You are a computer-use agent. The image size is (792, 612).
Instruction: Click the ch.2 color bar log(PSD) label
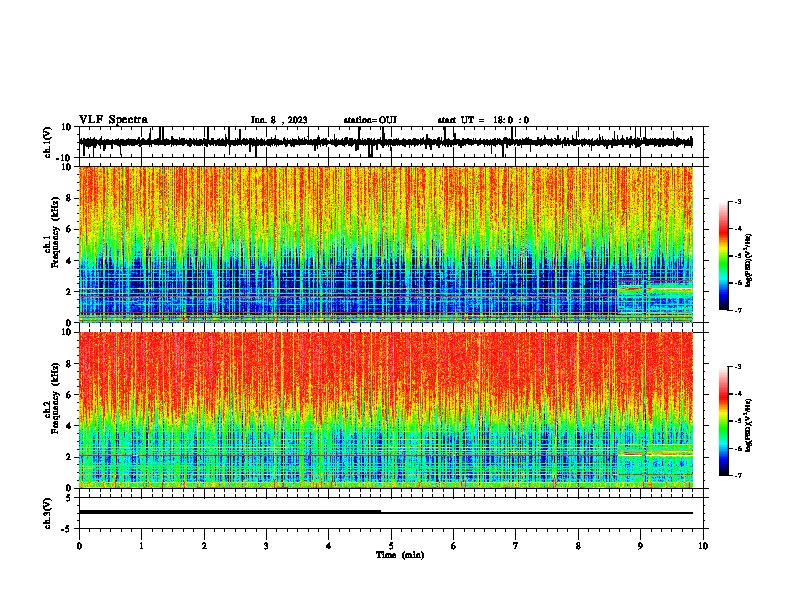pyautogui.click(x=748, y=426)
